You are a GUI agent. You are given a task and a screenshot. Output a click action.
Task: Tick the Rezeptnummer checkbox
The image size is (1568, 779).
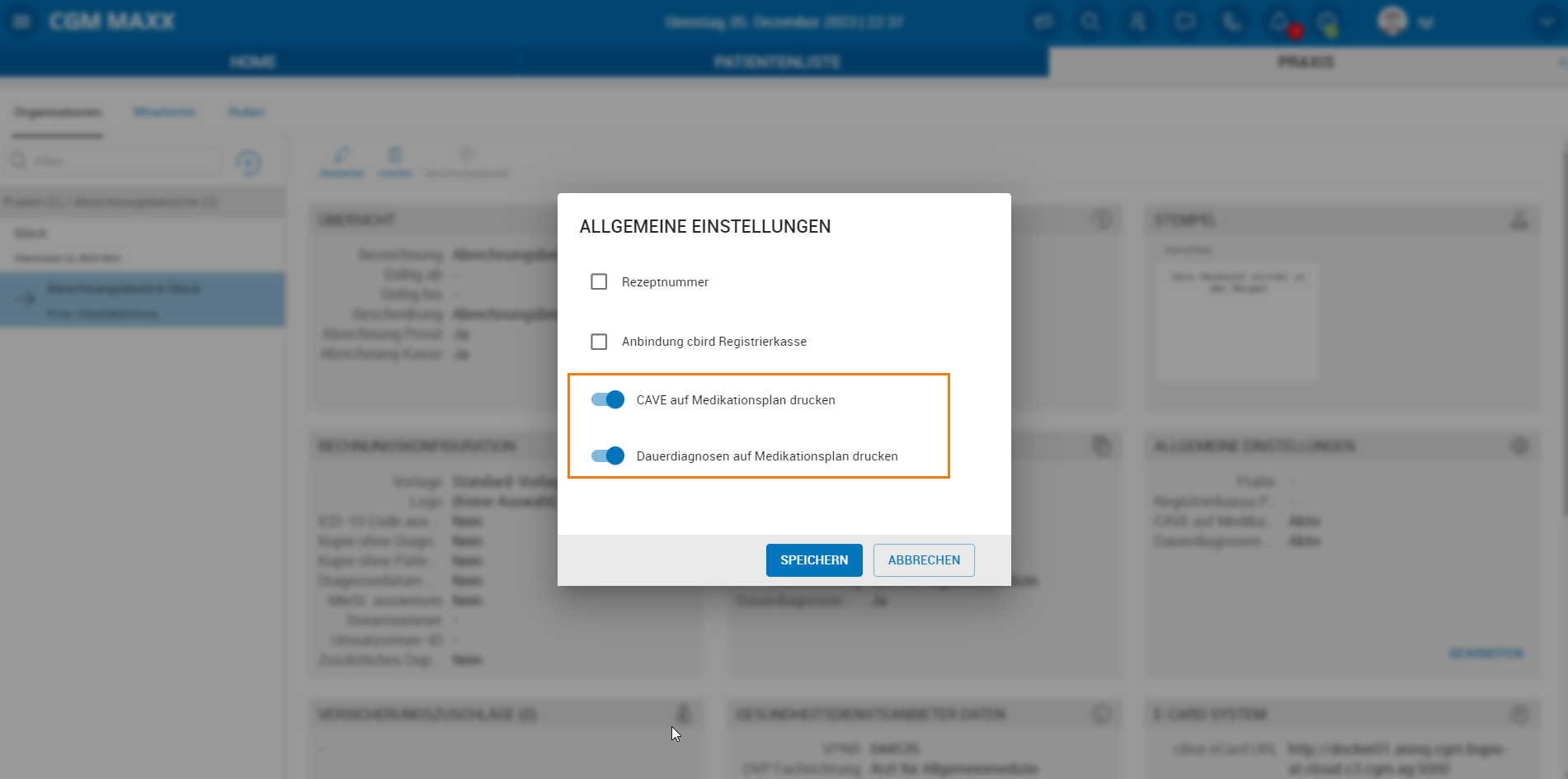[x=599, y=282]
